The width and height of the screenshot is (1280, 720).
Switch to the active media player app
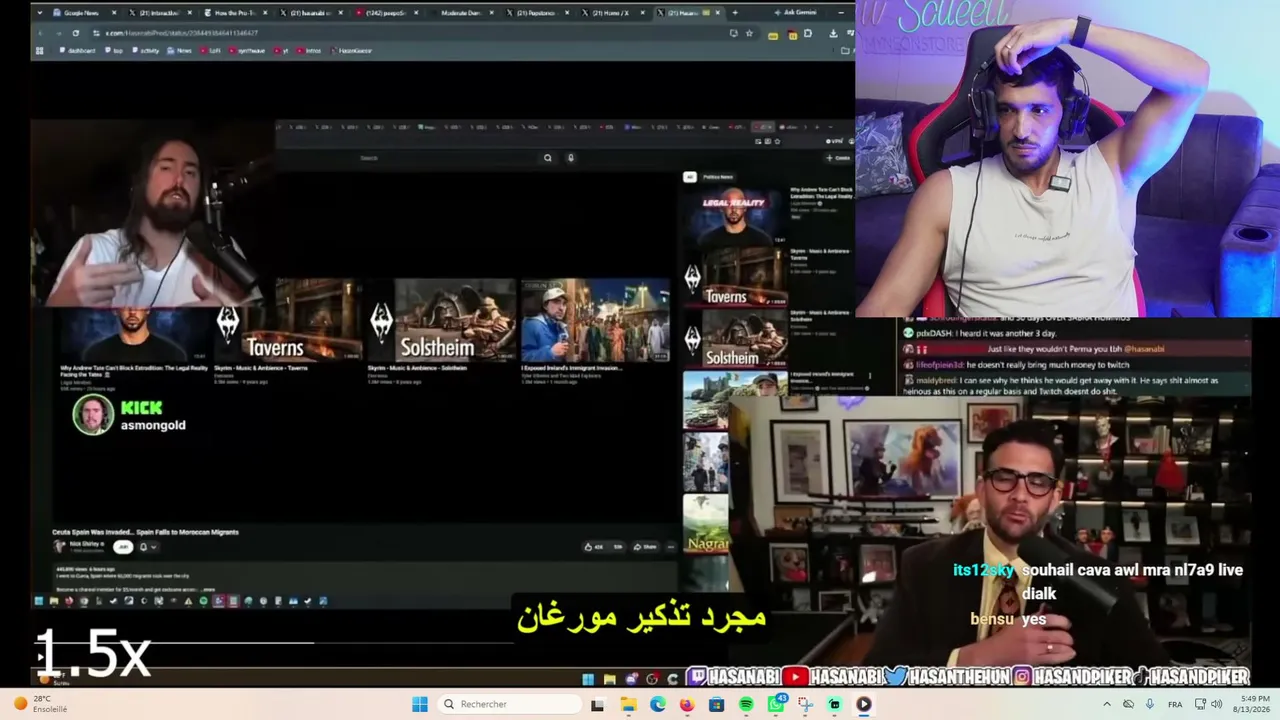[864, 704]
